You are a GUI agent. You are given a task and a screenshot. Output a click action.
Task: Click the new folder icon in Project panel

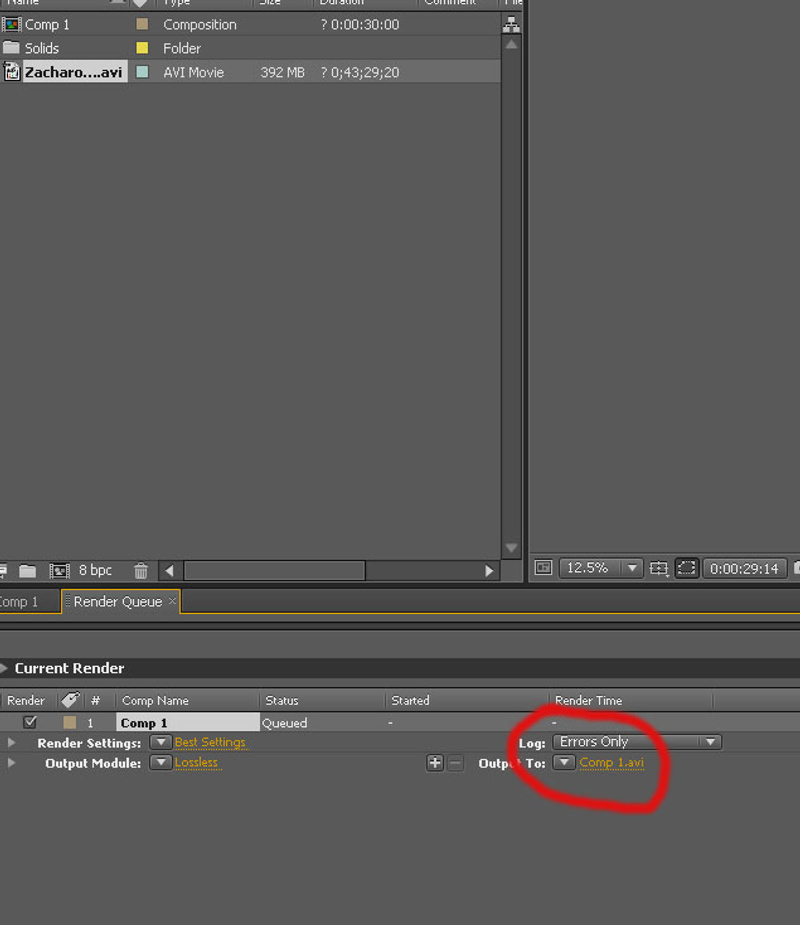28,570
